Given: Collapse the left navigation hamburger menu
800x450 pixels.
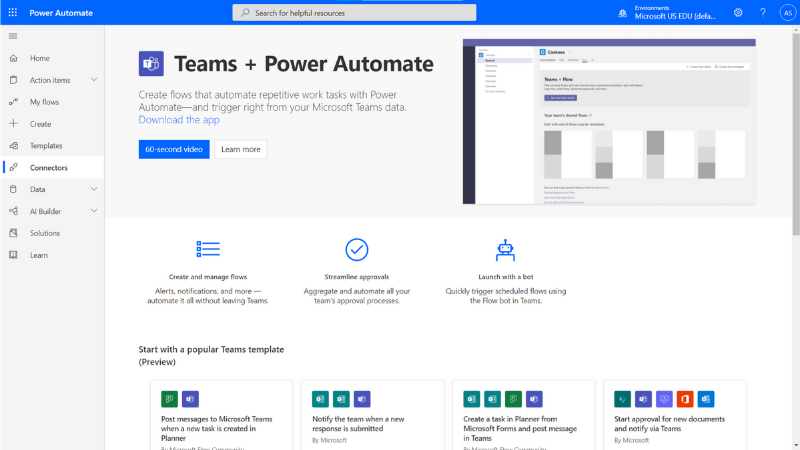Looking at the screenshot, I should tap(13, 36).
